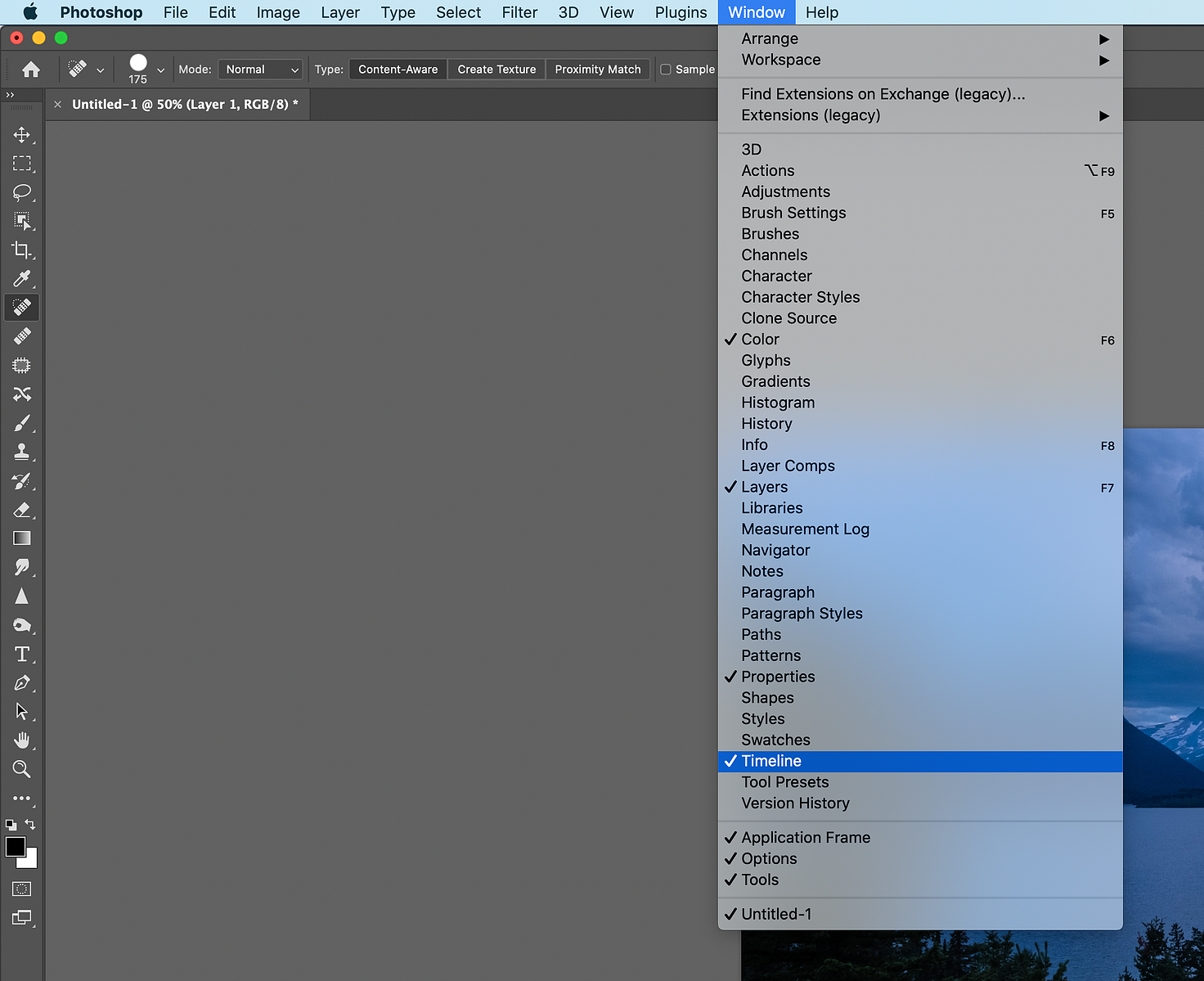Uncheck Timeline in Window menu
The width and height of the screenshot is (1204, 981).
click(x=920, y=761)
